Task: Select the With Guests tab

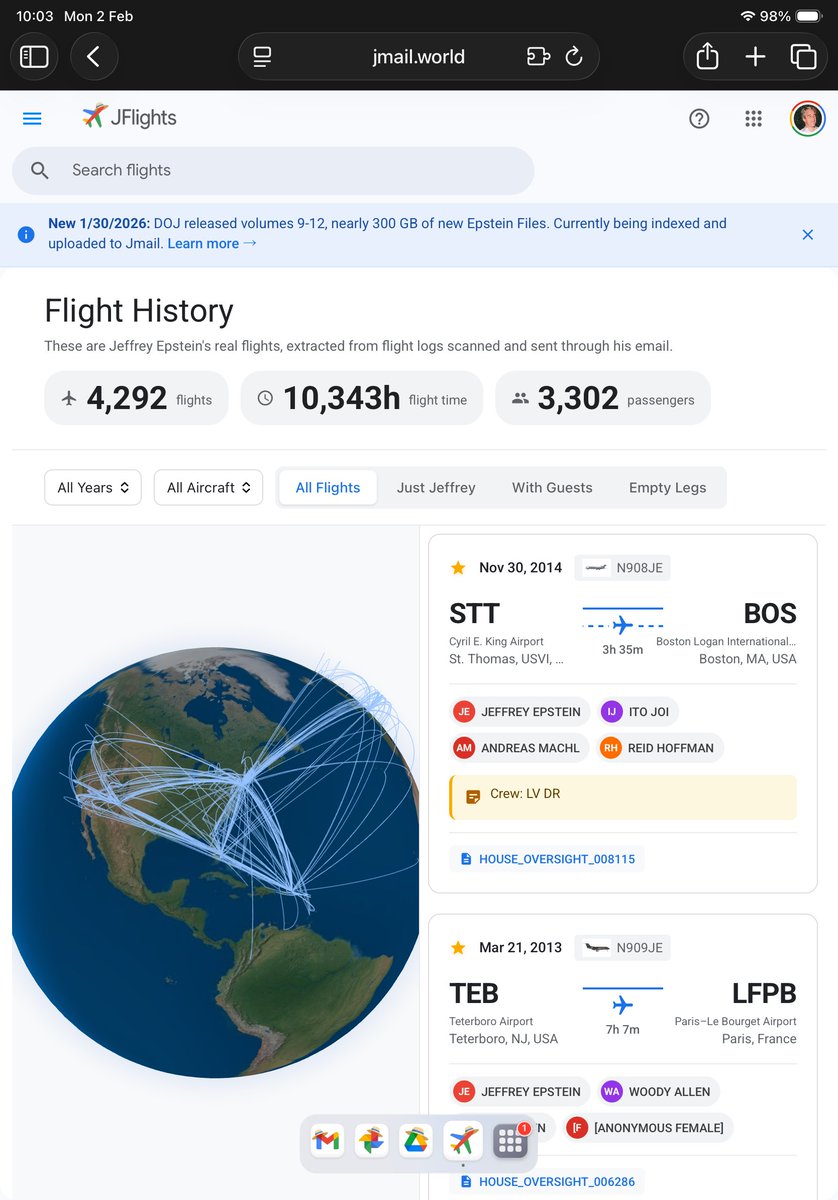Action: click(552, 487)
